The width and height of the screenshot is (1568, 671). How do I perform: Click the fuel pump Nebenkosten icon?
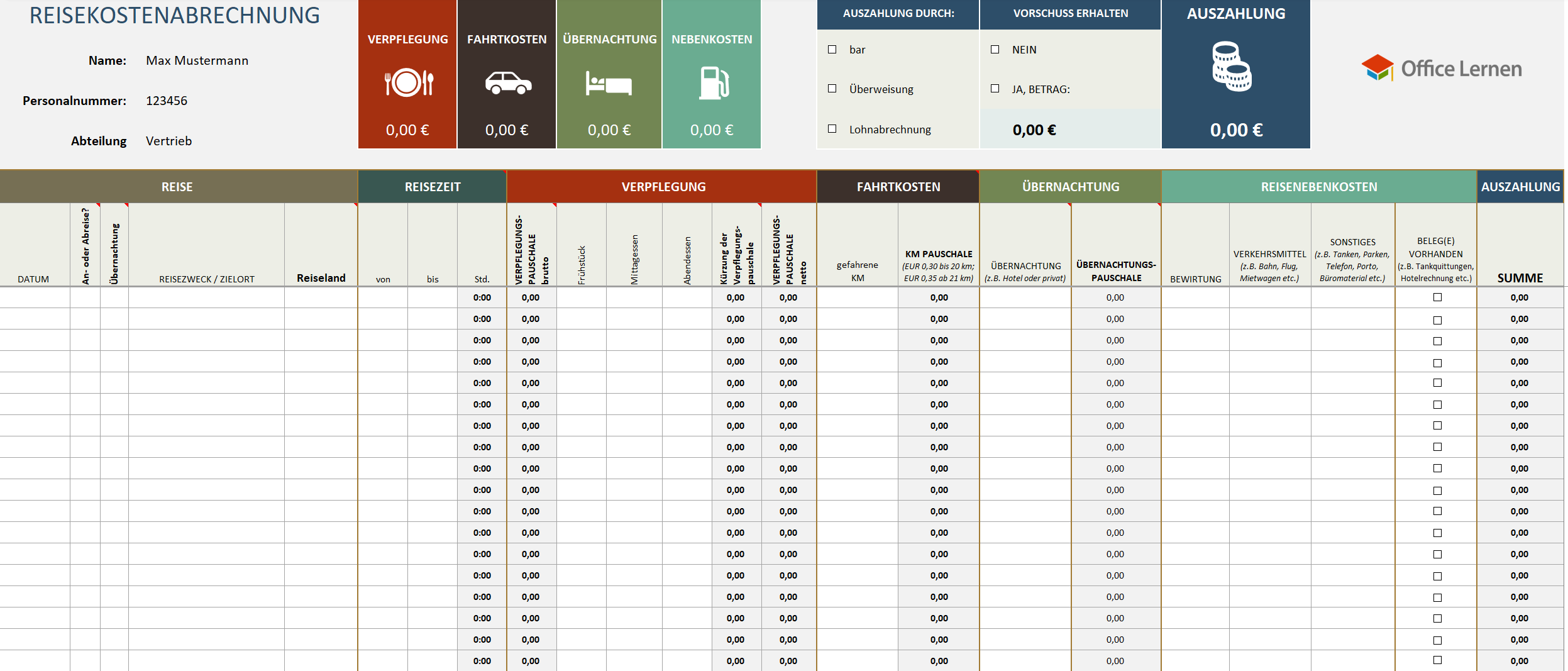[x=714, y=83]
